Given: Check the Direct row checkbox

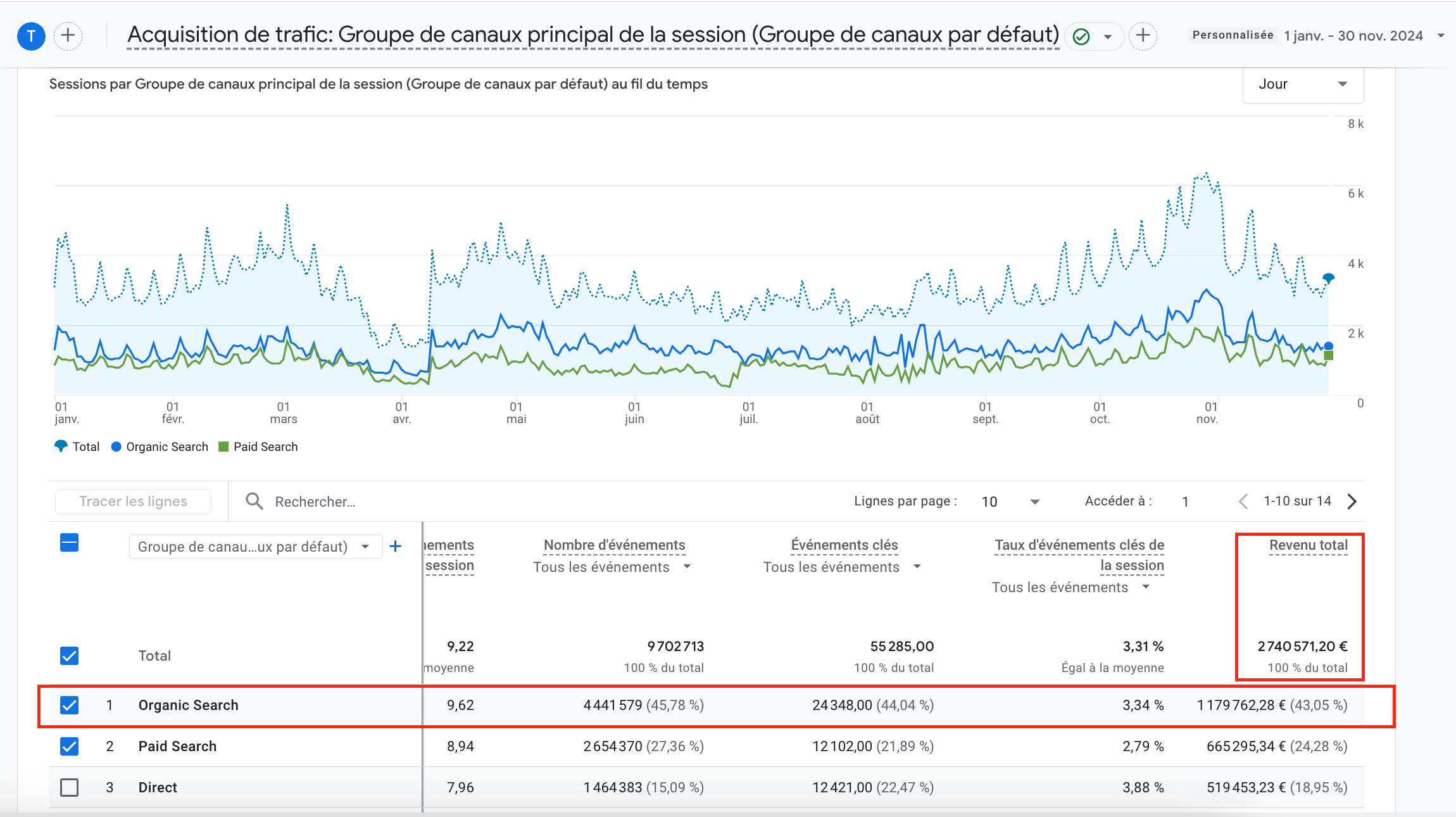Looking at the screenshot, I should point(70,787).
